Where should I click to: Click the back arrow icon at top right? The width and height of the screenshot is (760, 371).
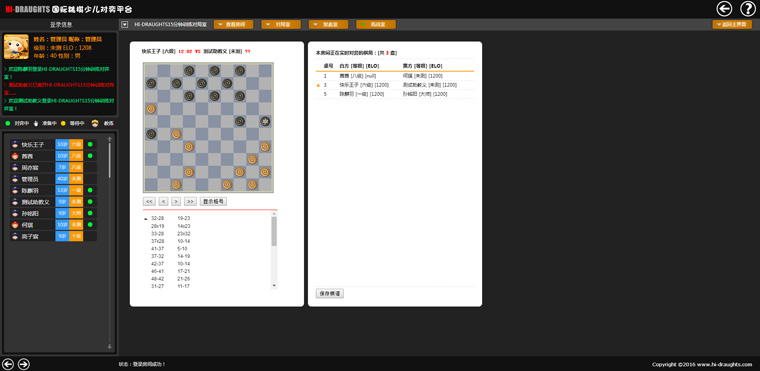pyautogui.click(x=725, y=9)
